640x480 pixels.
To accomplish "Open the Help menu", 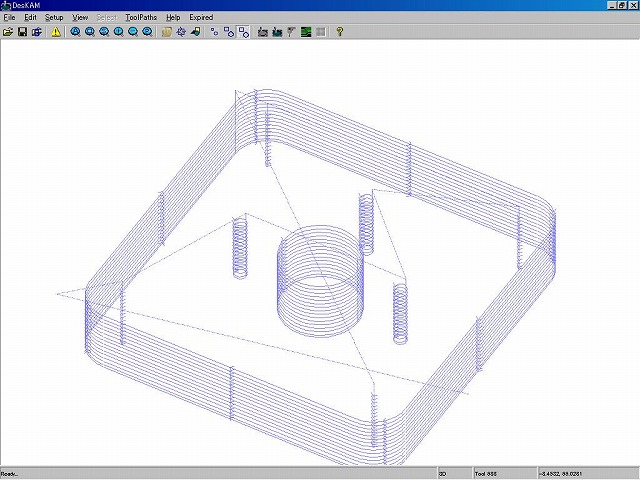I will 173,18.
